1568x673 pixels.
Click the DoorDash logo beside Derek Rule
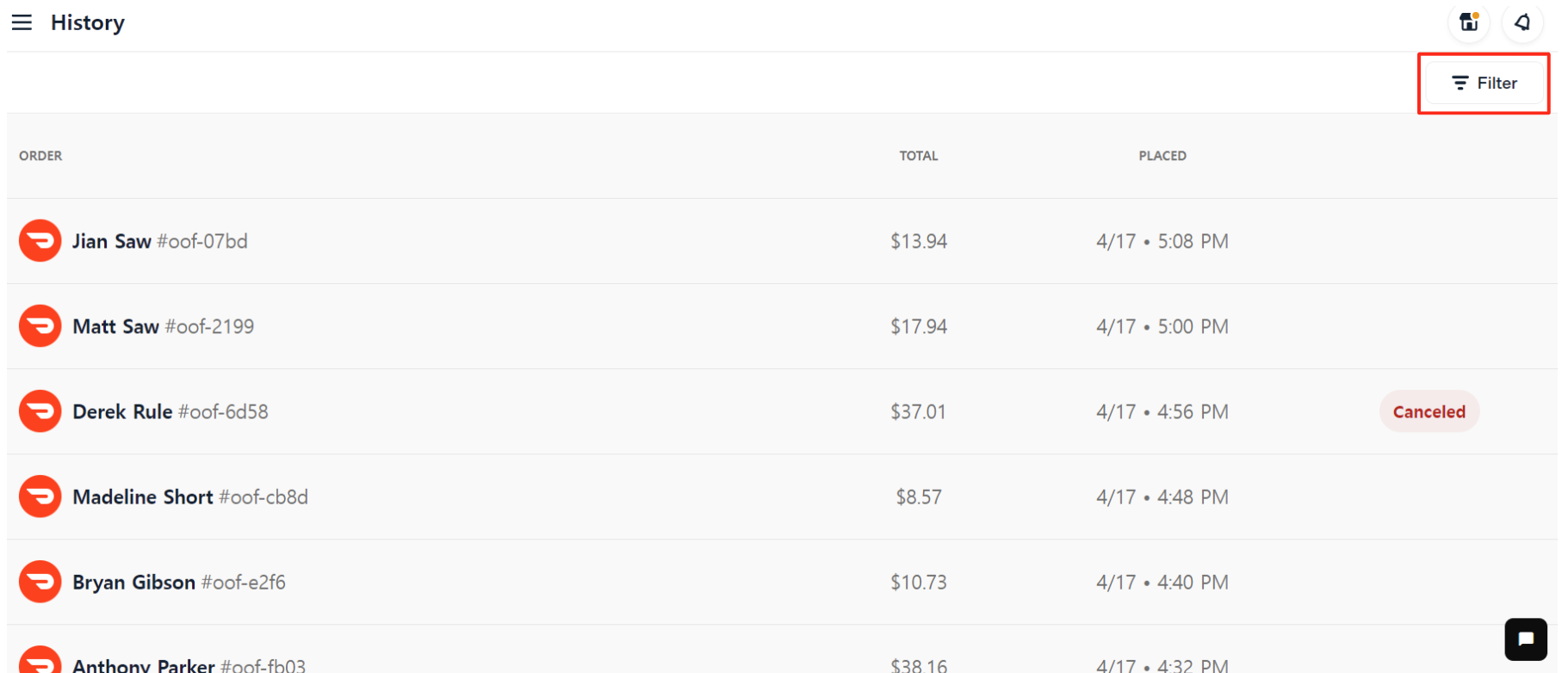pos(40,411)
